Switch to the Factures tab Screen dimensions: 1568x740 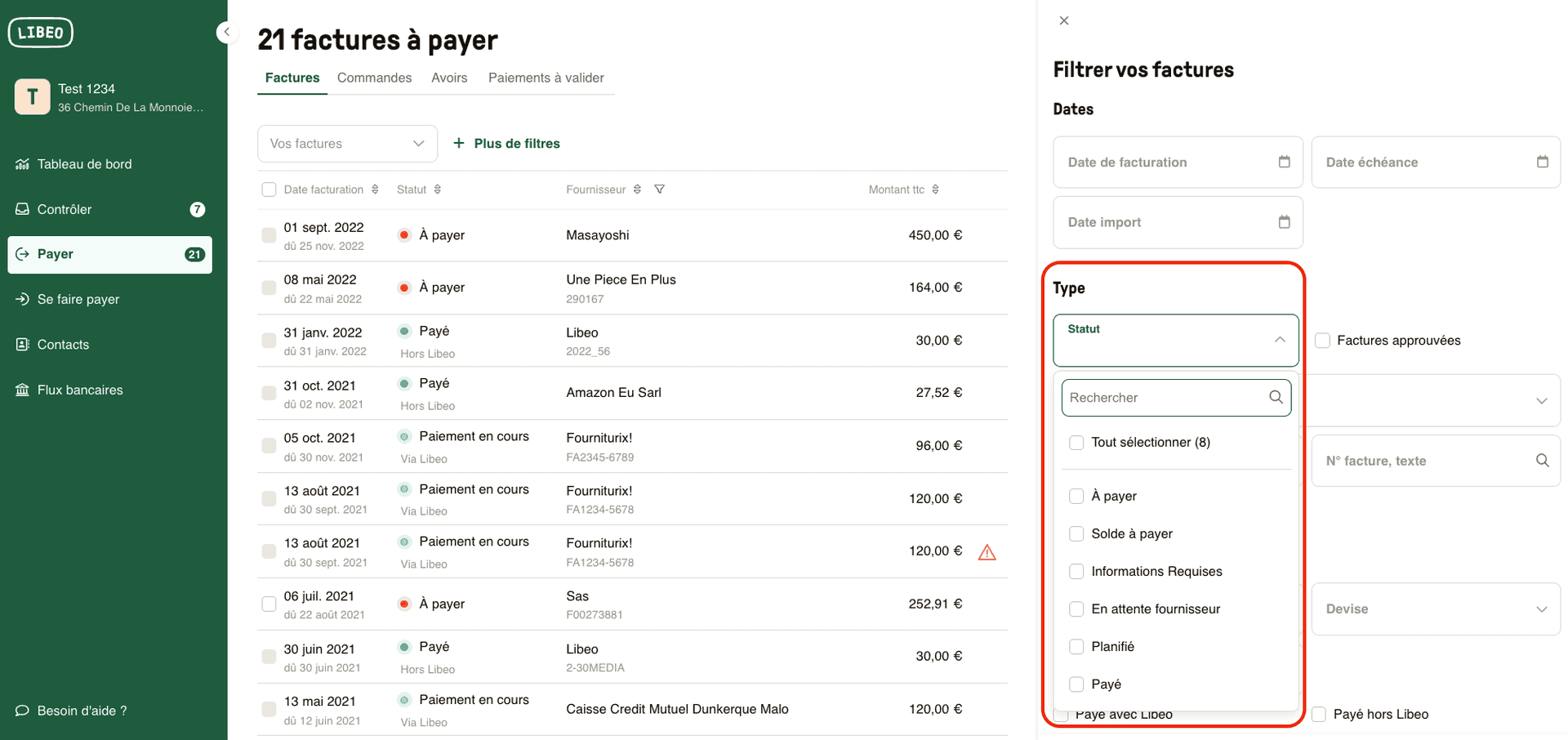[292, 78]
